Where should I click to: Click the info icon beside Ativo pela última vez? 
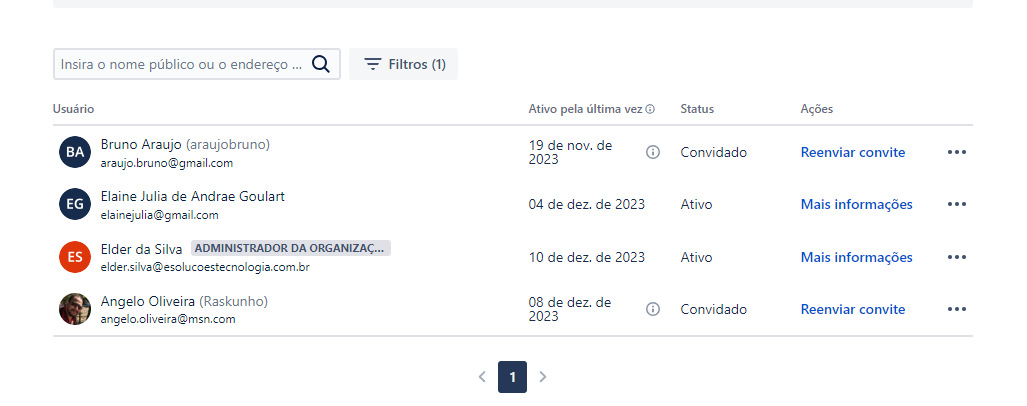coord(650,109)
